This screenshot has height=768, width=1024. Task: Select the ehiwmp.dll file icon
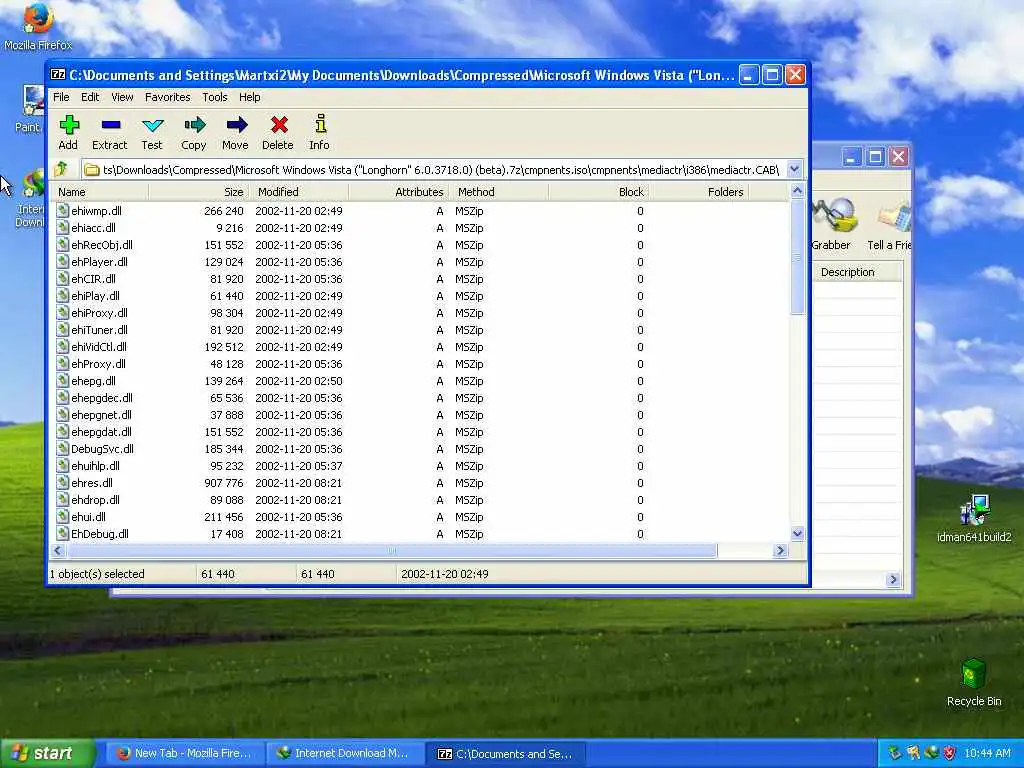tap(62, 210)
